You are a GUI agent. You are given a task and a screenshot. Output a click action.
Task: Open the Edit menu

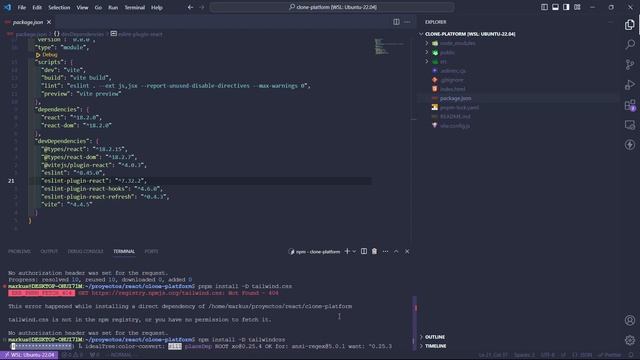point(37,7)
